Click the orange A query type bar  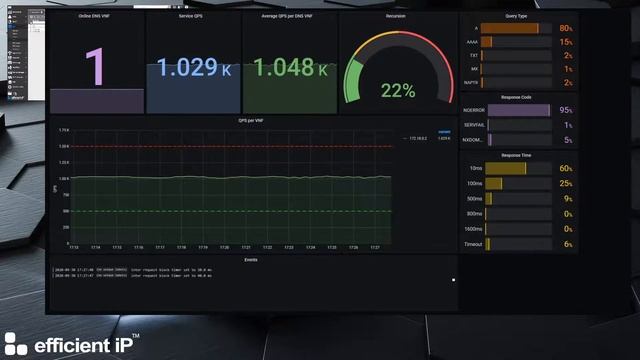[x=509, y=28]
